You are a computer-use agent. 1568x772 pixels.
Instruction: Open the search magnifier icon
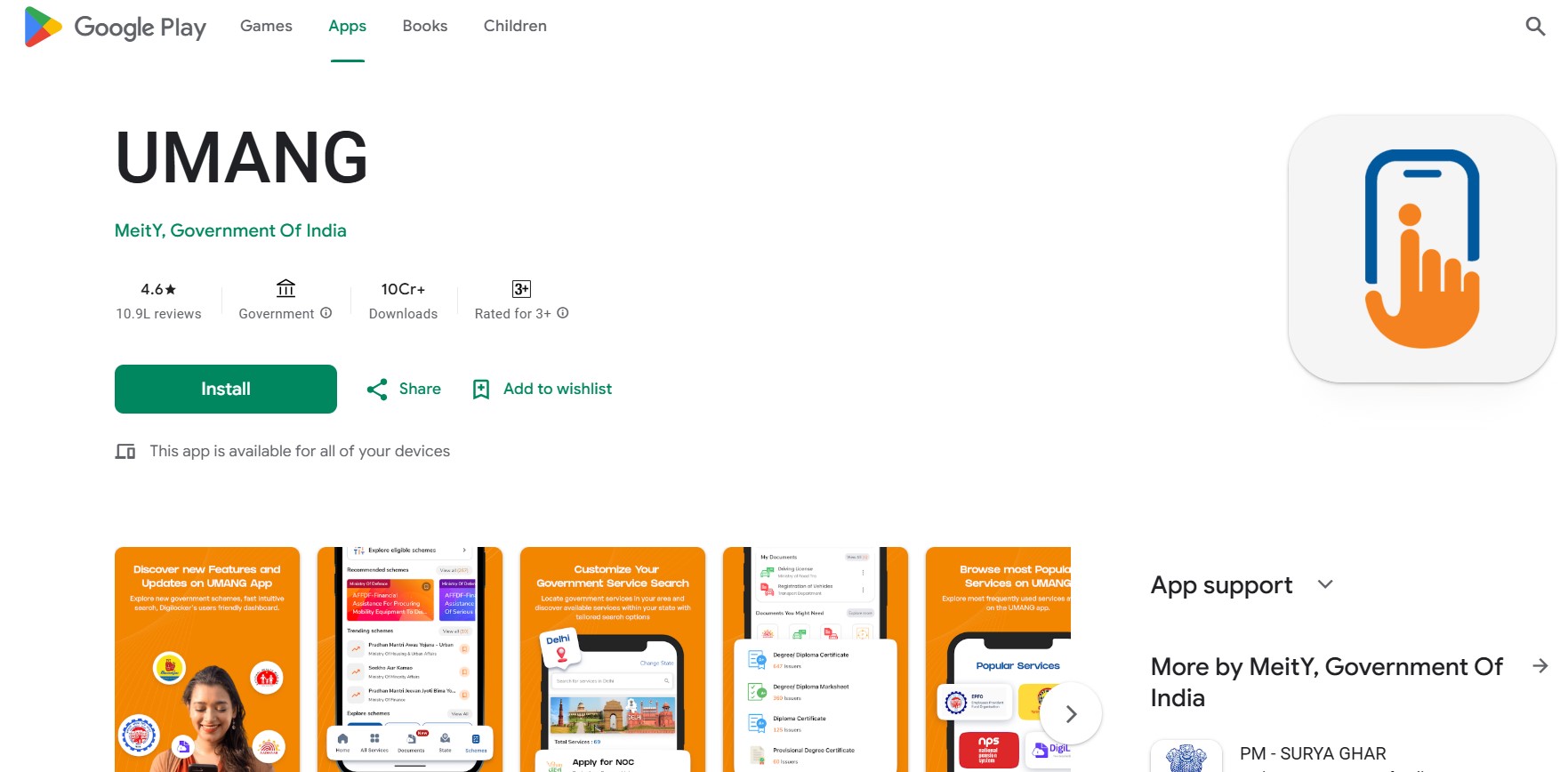[x=1535, y=27]
